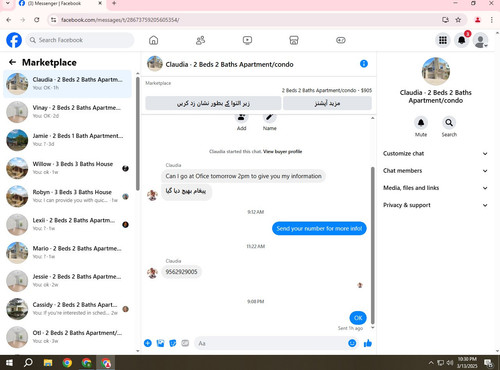Screen dimensions: 500x370
Task: Open Jessie 2 Beds 2 Baths chat
Action: (67, 281)
